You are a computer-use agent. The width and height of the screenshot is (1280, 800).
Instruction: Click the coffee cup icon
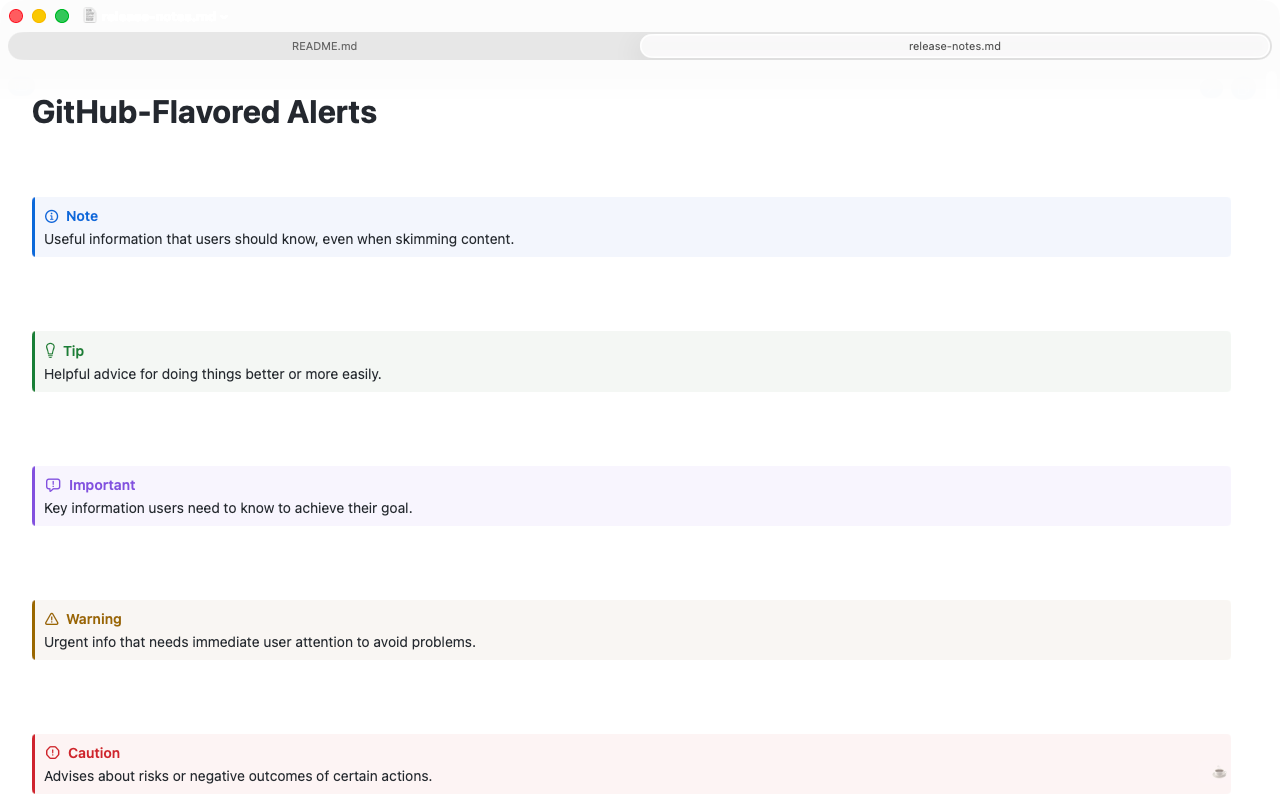1219,772
